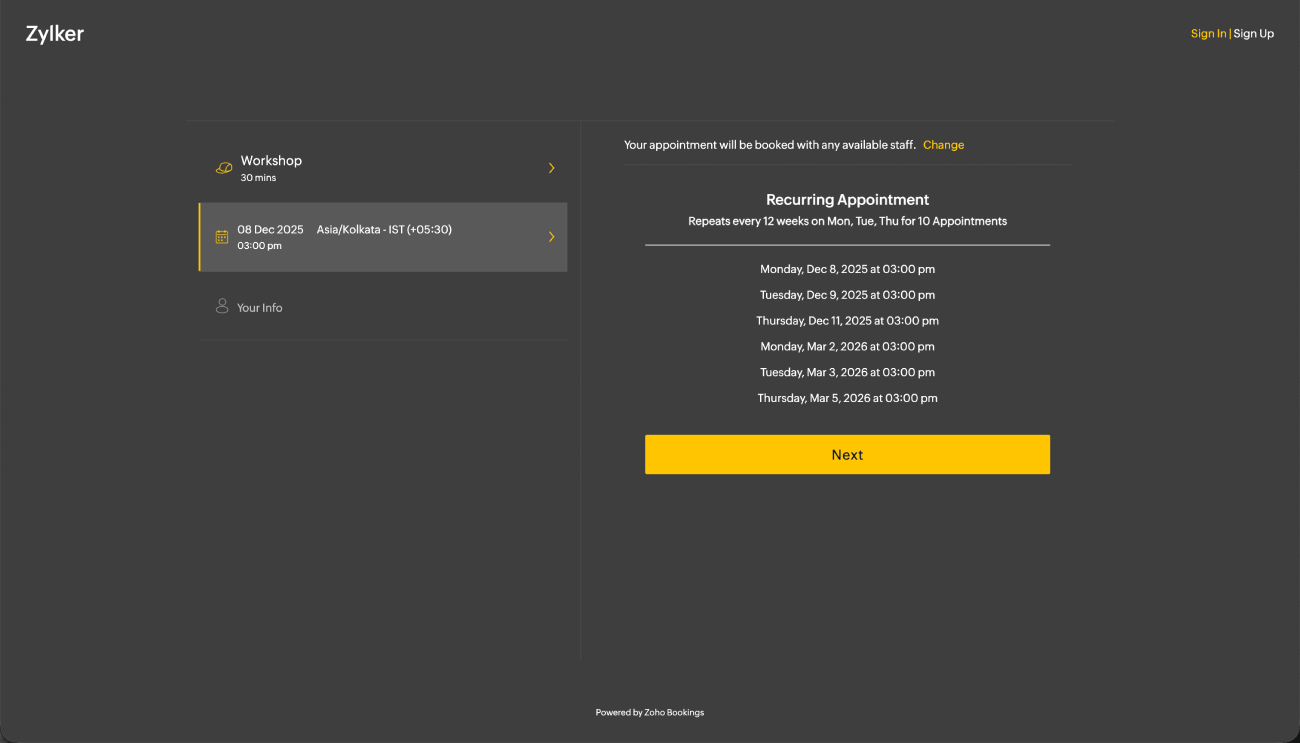Image resolution: width=1300 pixels, height=743 pixels.
Task: Click Change to pick a different staff
Action: [x=943, y=145]
